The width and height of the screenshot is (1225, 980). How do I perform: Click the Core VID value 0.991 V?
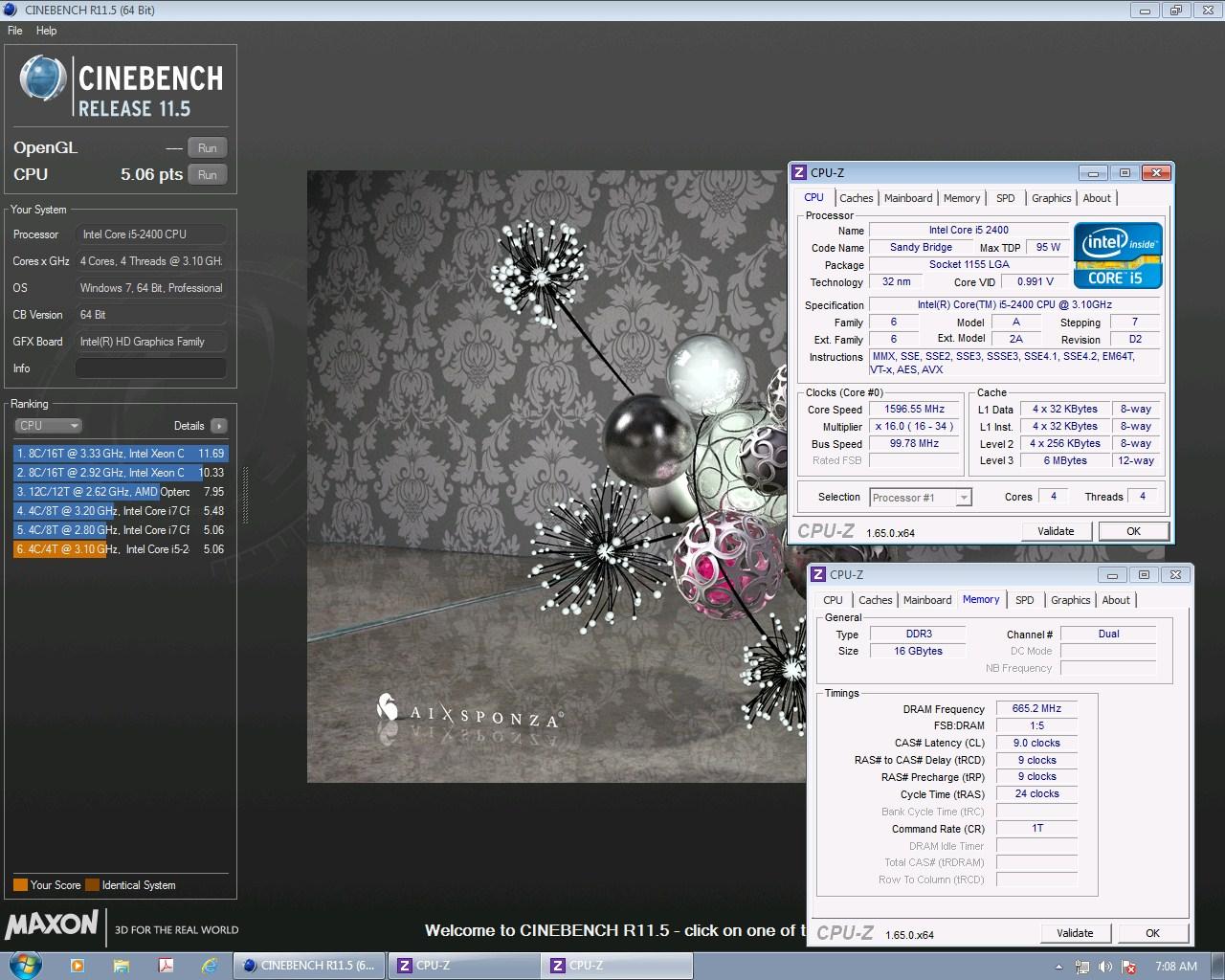(1035, 282)
